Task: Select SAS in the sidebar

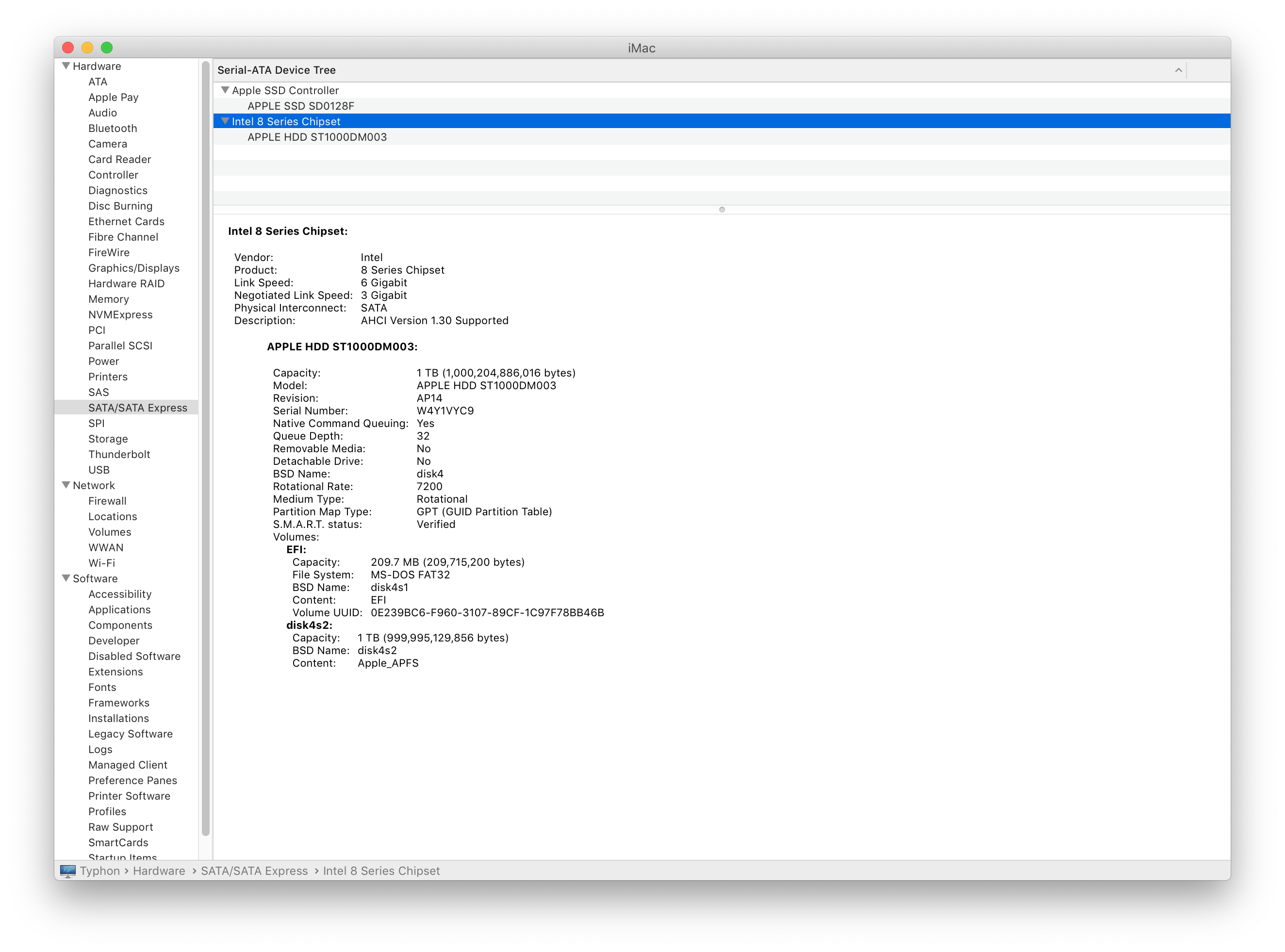Action: (x=98, y=393)
